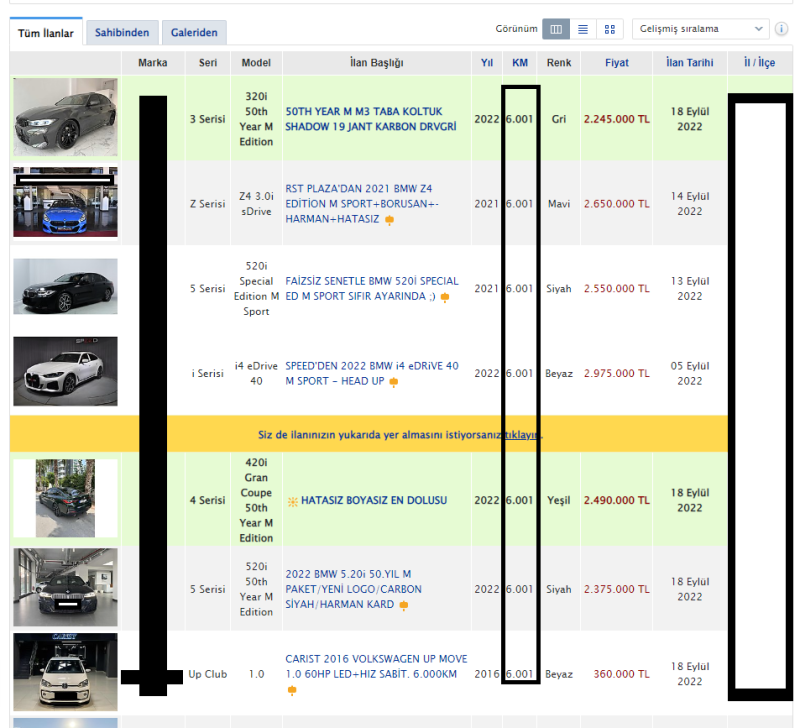Click the price "2.975.000 TL"

617,373
